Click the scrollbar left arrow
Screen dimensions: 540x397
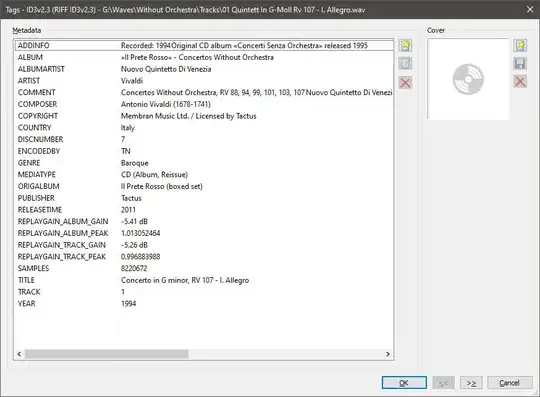[x=19, y=354]
